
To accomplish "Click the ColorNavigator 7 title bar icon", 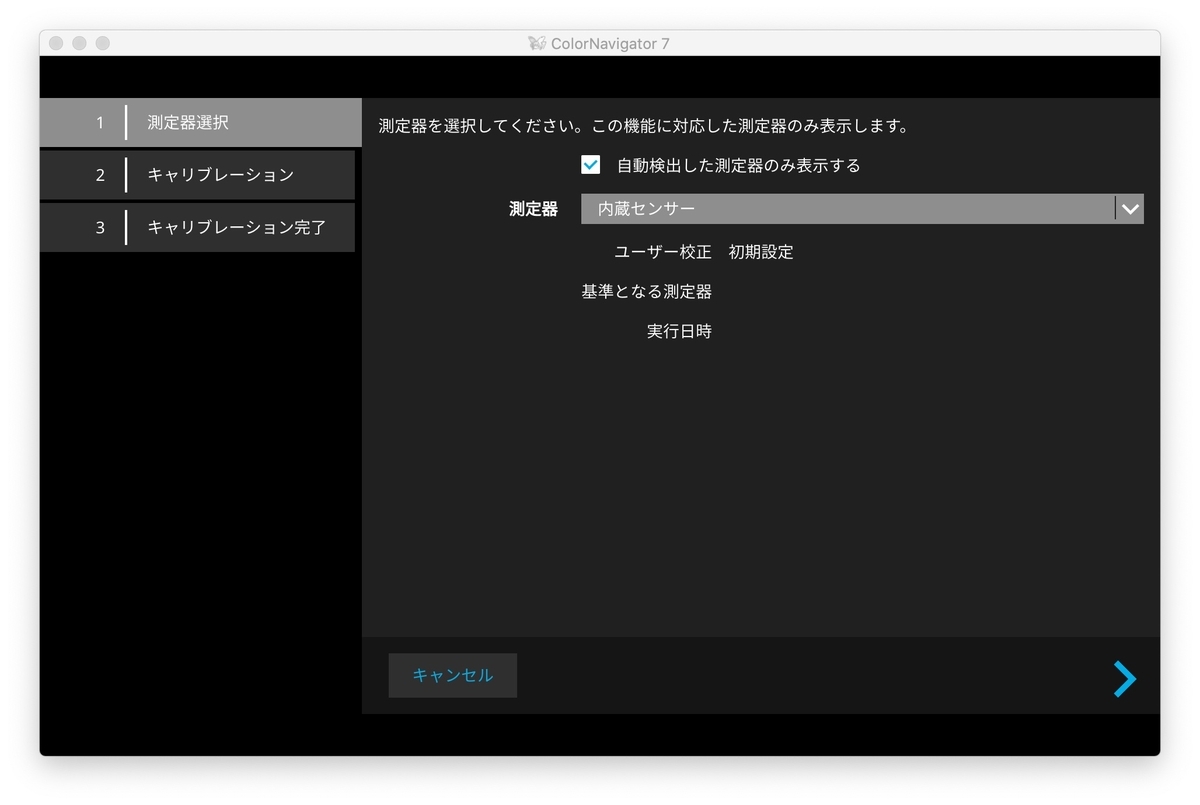I will click(x=537, y=43).
